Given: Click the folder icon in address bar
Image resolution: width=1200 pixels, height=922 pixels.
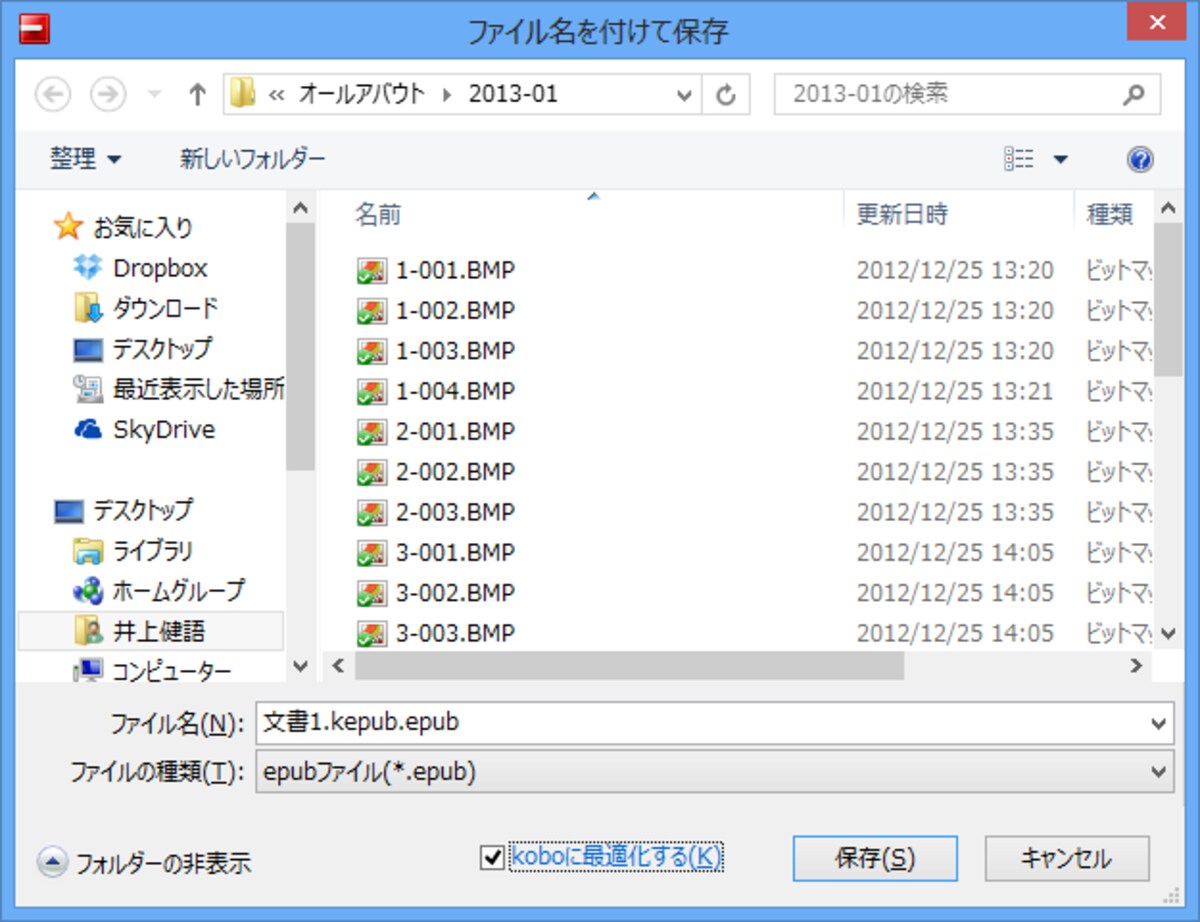Looking at the screenshot, I should 243,94.
